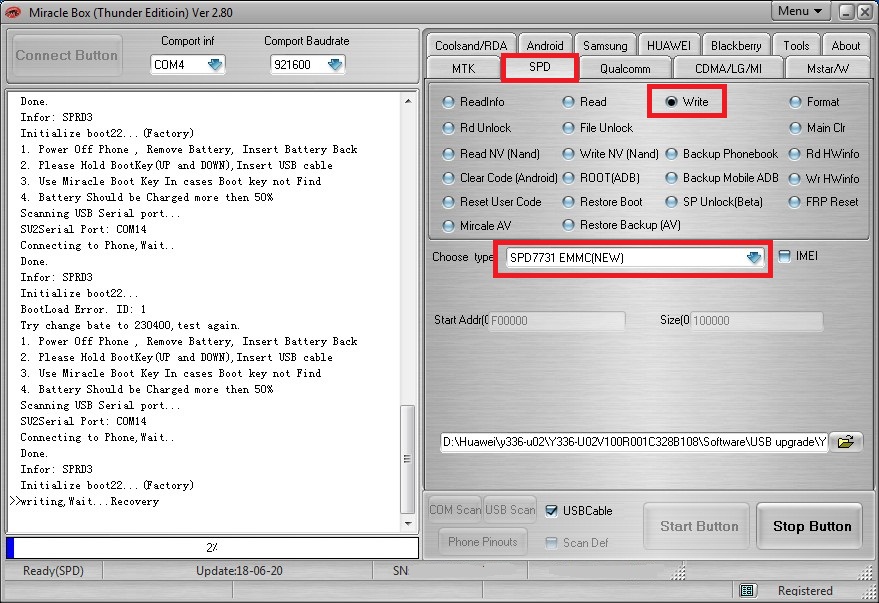Switch to the CDMA/LG/MI tab
The image size is (879, 603).
tap(728, 68)
